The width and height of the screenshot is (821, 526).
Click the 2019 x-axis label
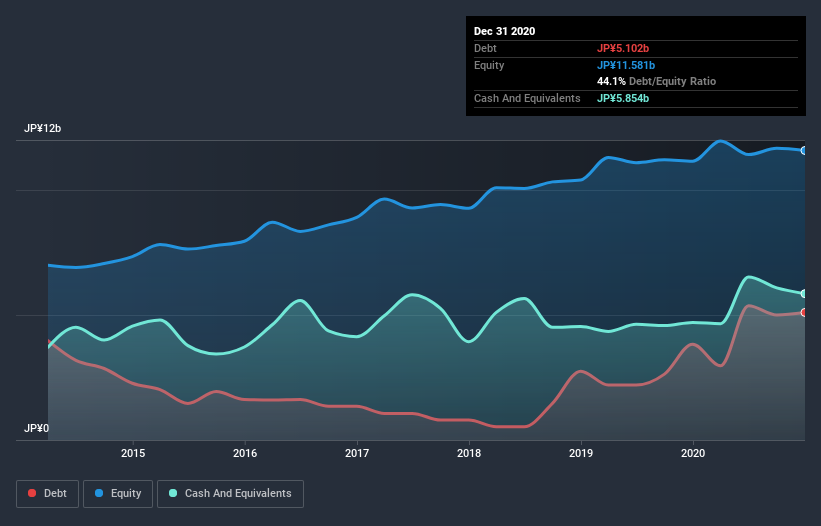point(581,453)
